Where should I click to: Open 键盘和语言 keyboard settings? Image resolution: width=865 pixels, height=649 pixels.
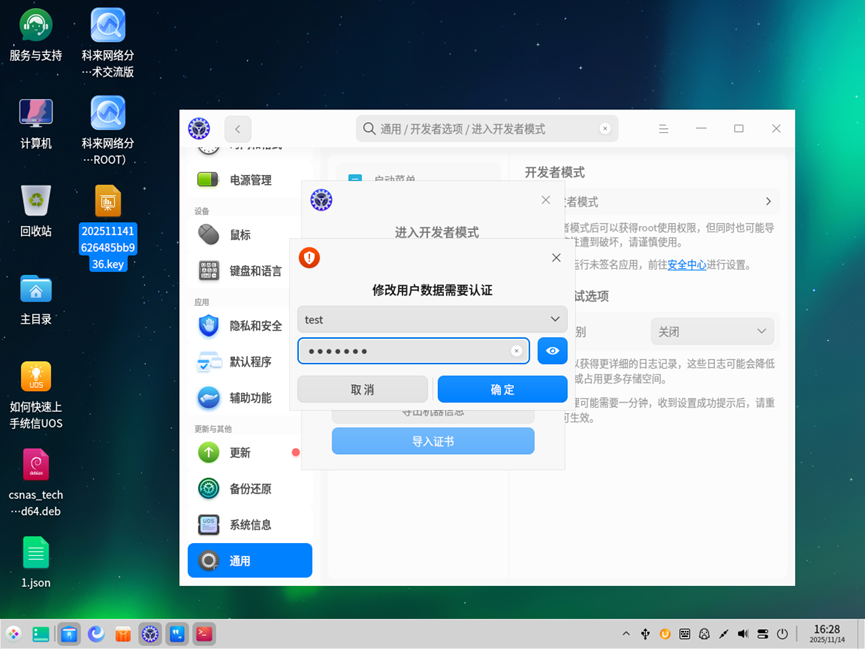click(249, 271)
